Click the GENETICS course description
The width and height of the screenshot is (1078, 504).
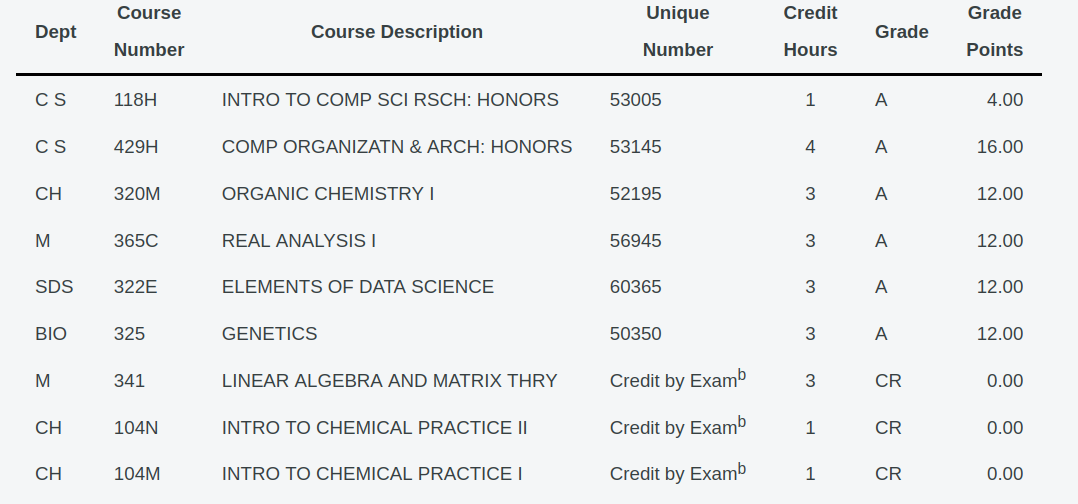click(x=269, y=333)
